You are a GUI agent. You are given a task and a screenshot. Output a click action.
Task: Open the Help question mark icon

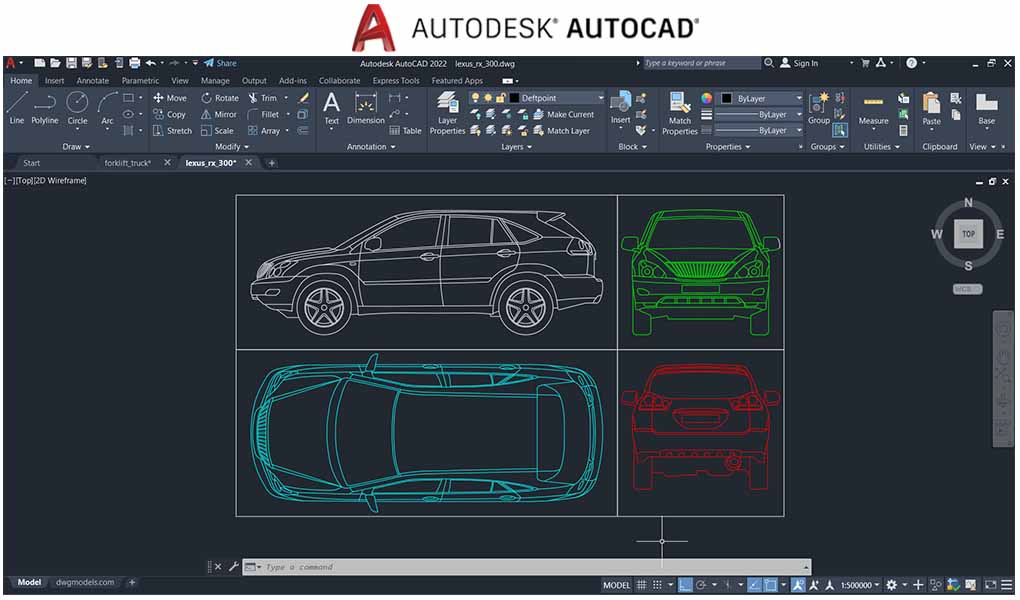point(911,63)
